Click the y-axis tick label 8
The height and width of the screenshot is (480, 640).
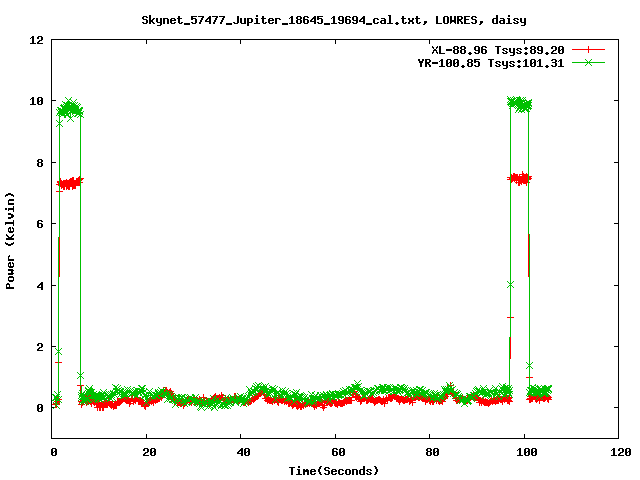tap(40, 163)
